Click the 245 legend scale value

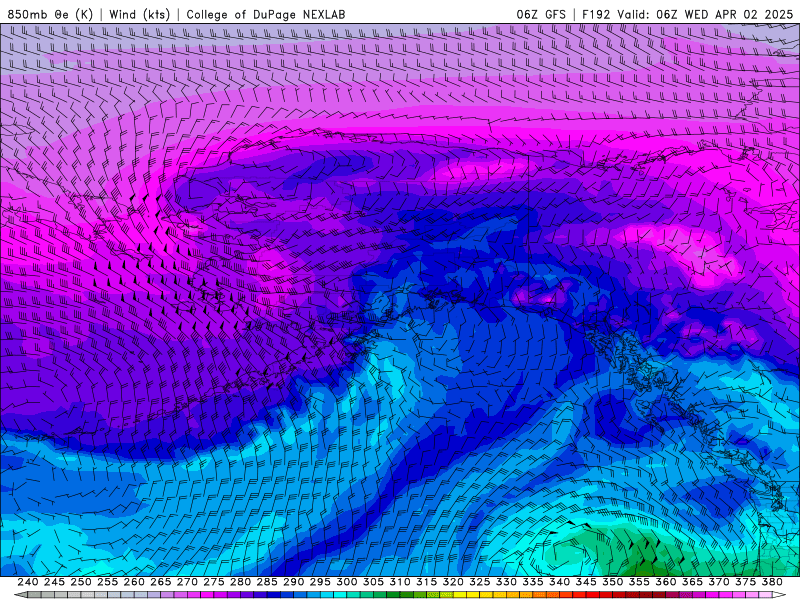tap(54, 582)
